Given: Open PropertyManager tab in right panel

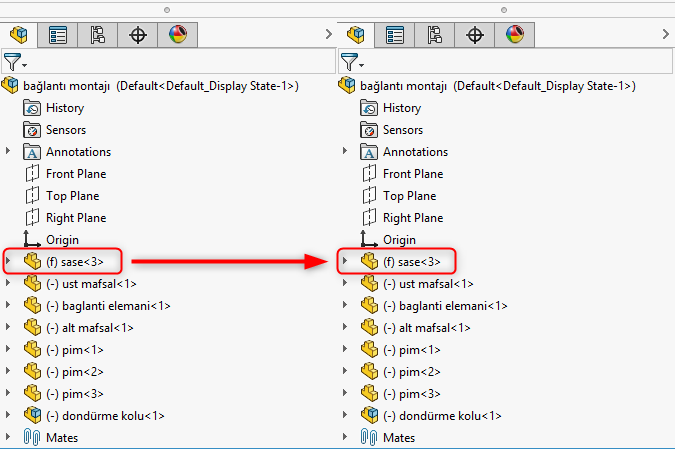Looking at the screenshot, I should (x=395, y=35).
